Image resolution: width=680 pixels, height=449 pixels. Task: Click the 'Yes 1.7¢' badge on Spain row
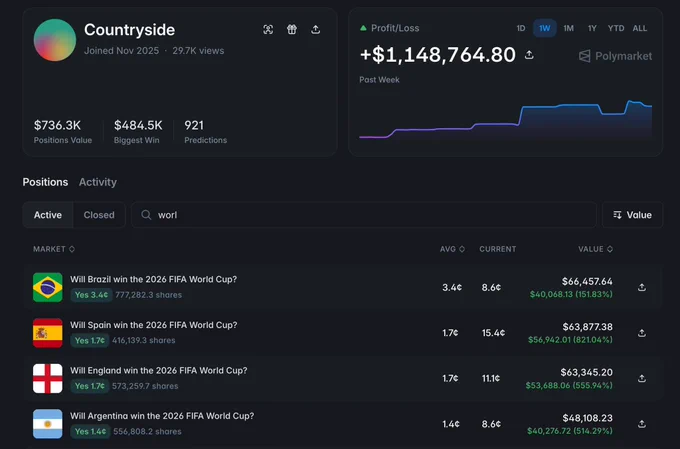click(90, 341)
